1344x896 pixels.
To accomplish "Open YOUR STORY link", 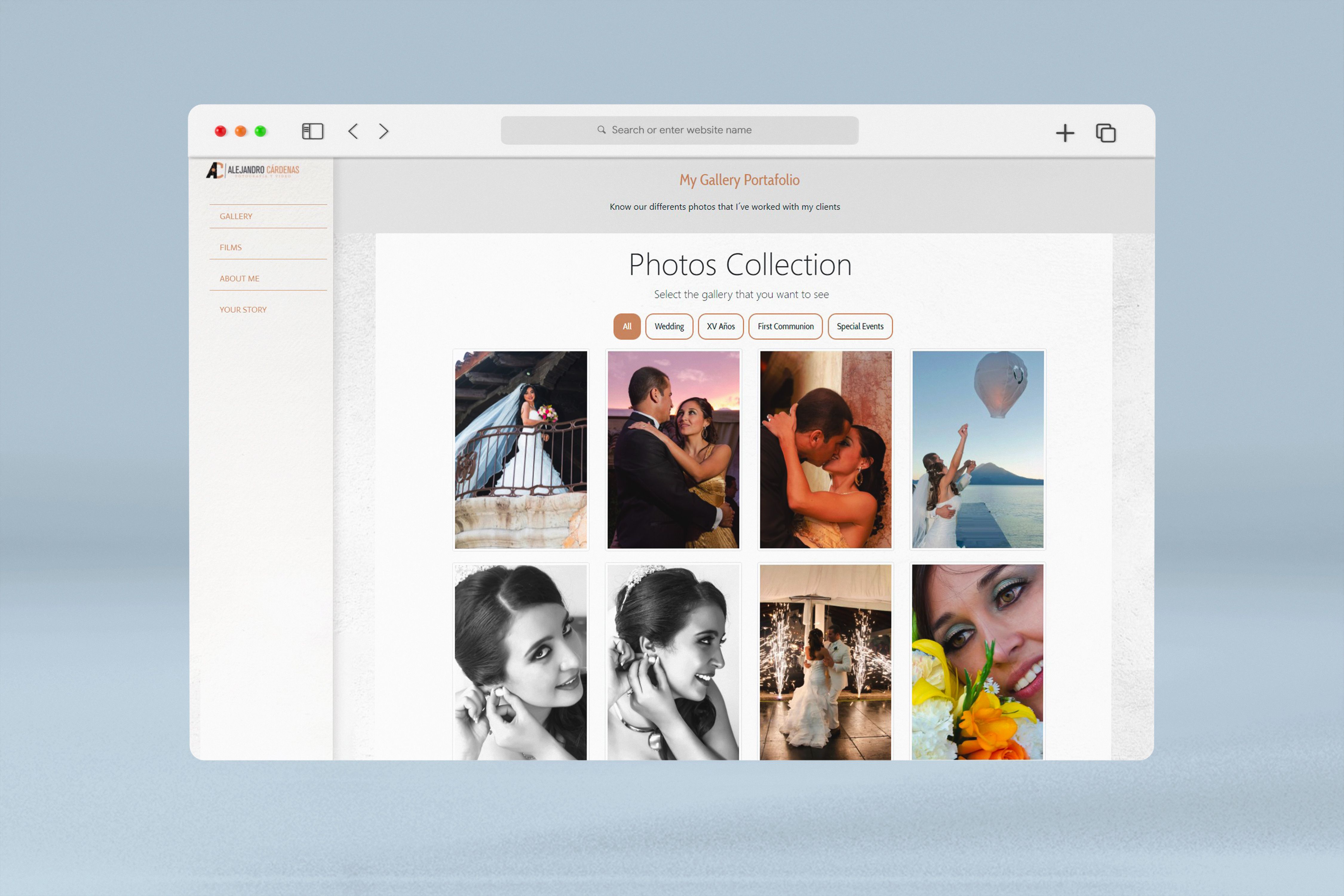I will [x=243, y=310].
